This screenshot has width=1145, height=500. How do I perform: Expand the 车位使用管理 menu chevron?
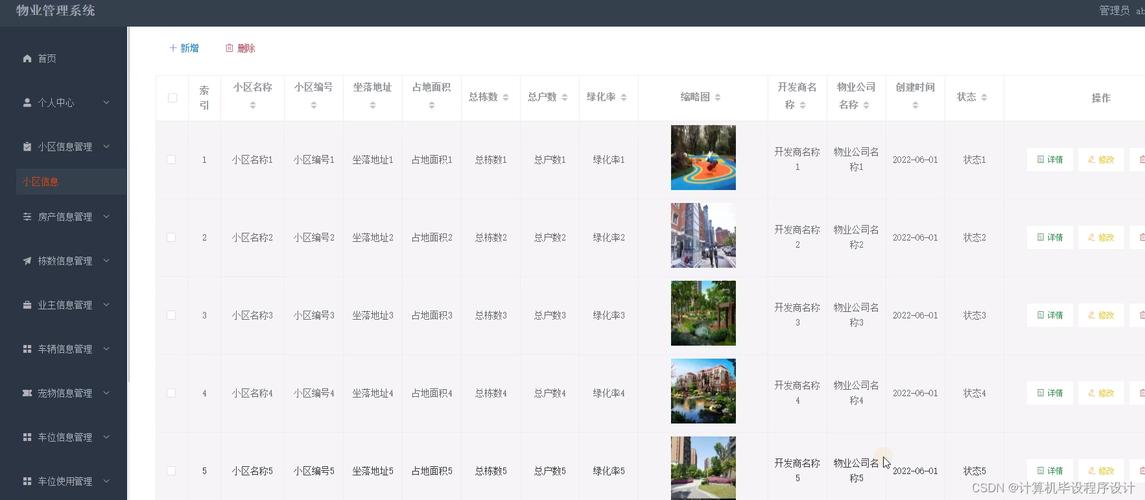(106, 481)
